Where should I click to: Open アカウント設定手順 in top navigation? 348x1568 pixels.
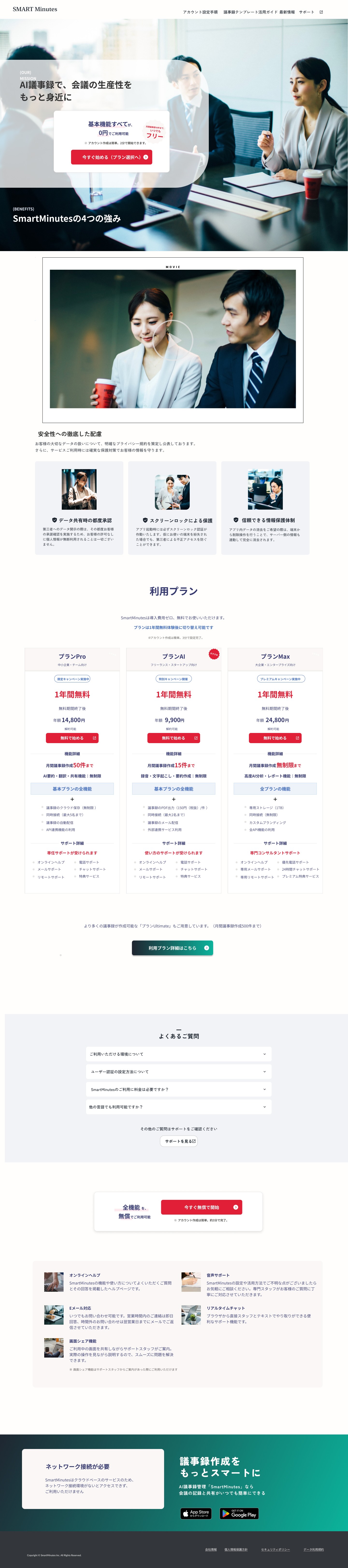point(200,12)
